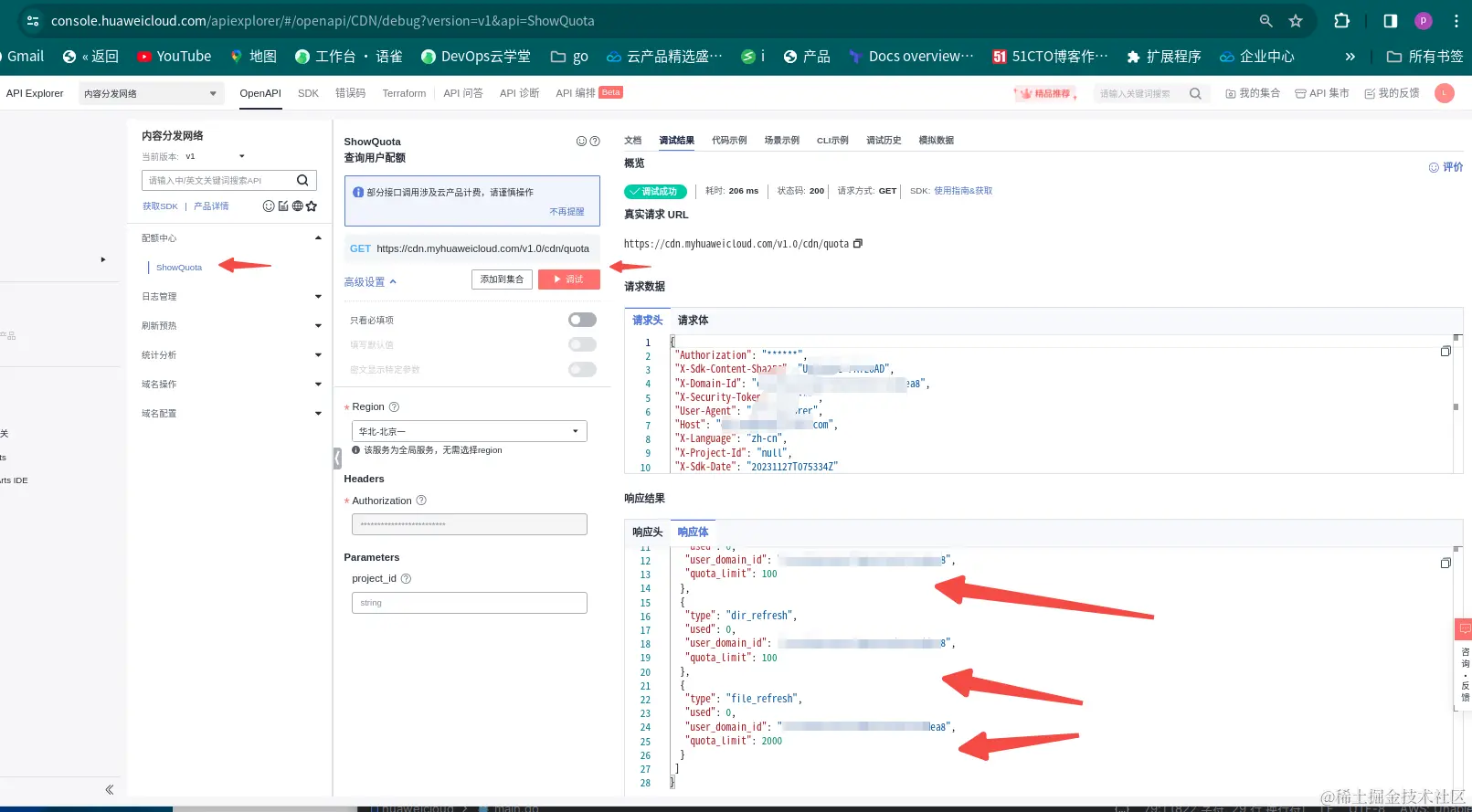Copy the request headers with the copy icon
This screenshot has height=812, width=1472.
pyautogui.click(x=1446, y=351)
